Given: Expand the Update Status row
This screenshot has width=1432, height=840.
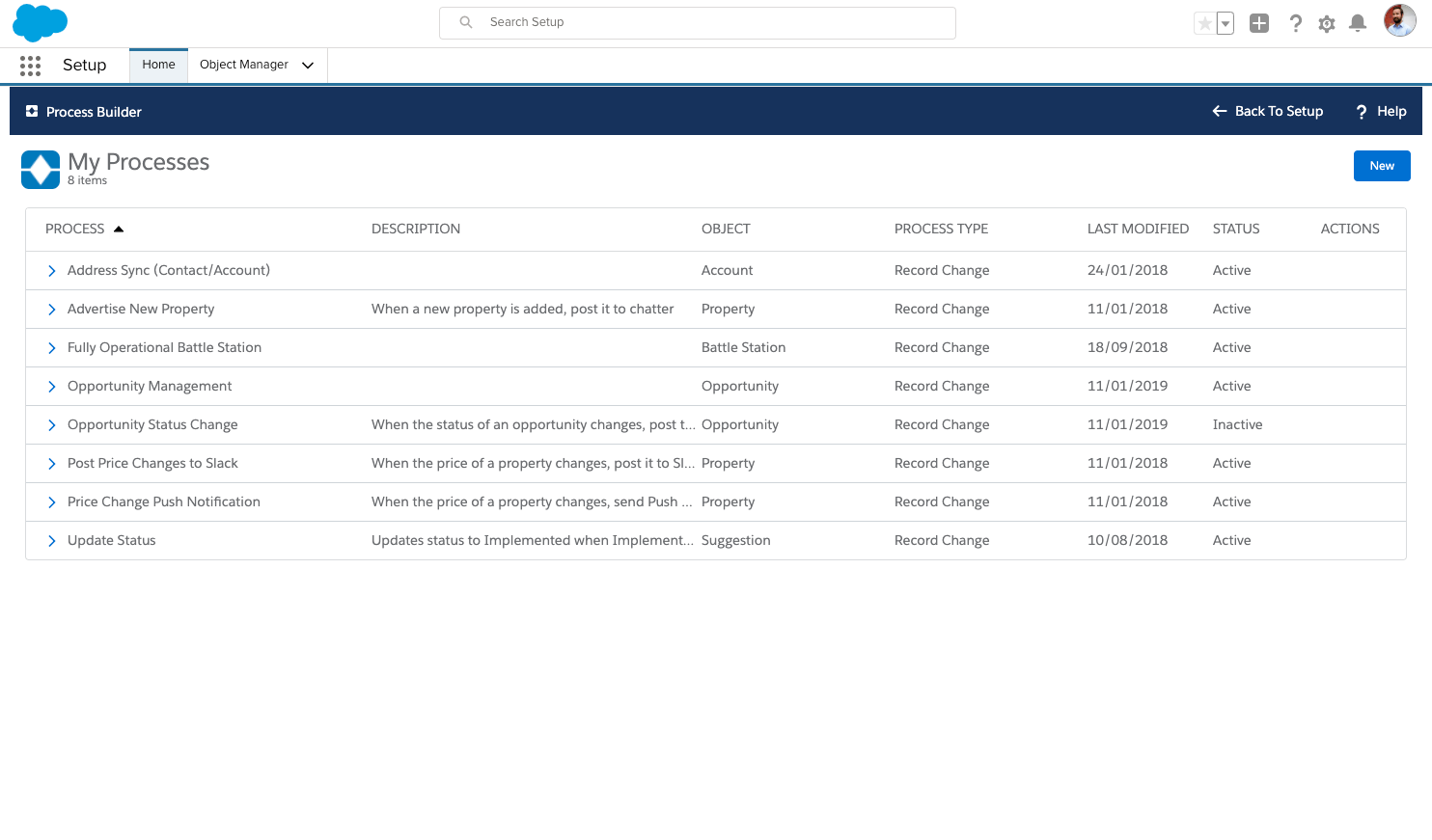Looking at the screenshot, I should [51, 541].
